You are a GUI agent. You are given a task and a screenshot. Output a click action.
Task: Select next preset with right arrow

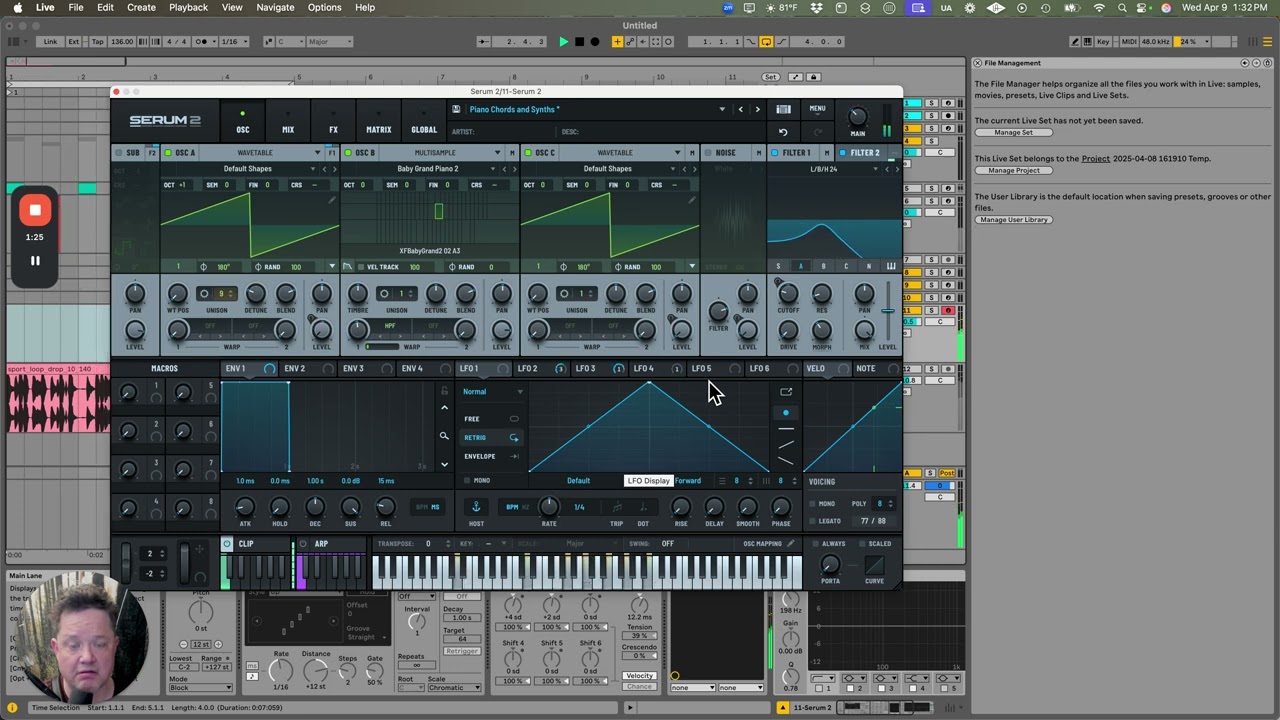757,109
